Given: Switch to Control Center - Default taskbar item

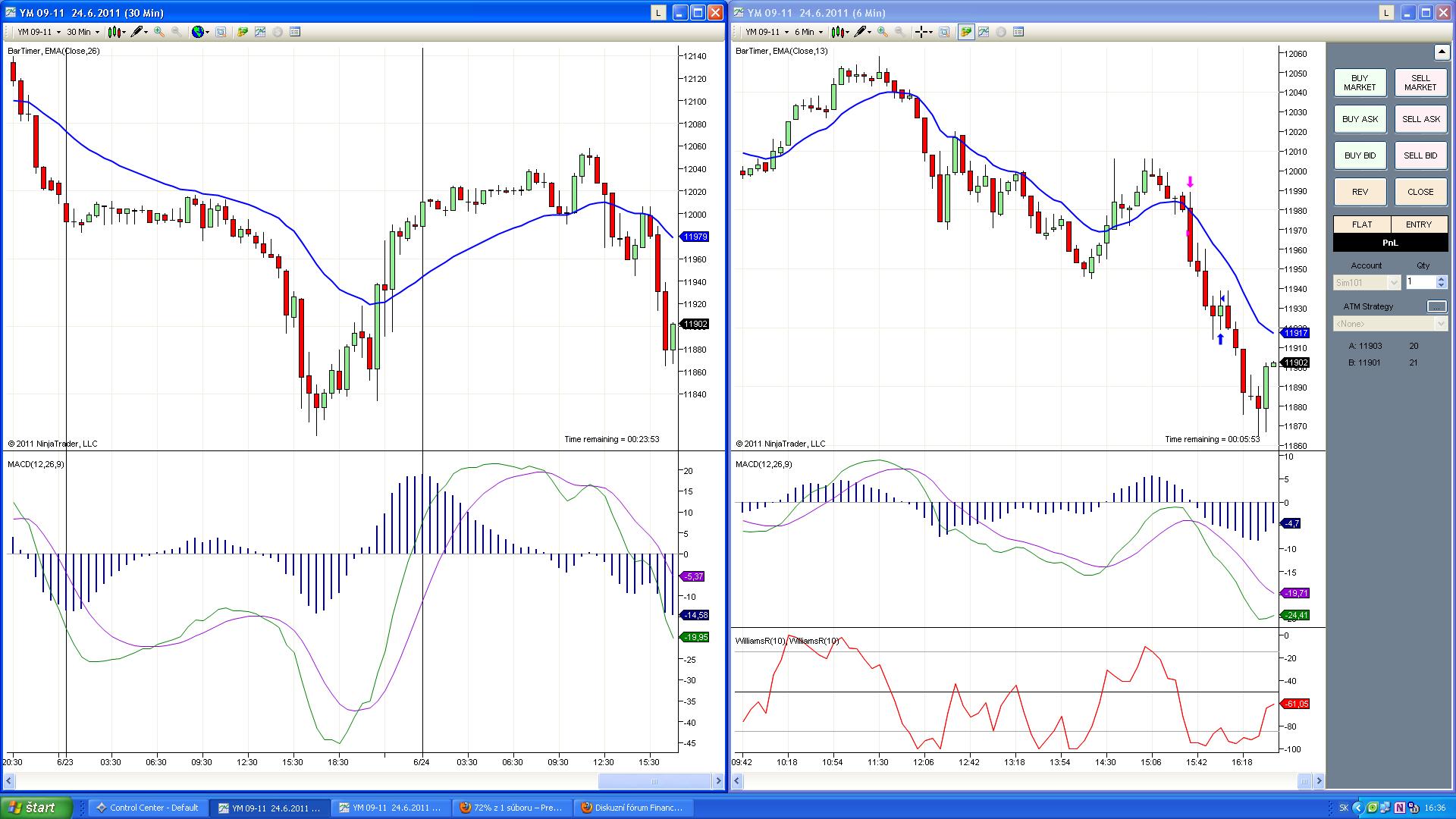Looking at the screenshot, I should pyautogui.click(x=147, y=808).
